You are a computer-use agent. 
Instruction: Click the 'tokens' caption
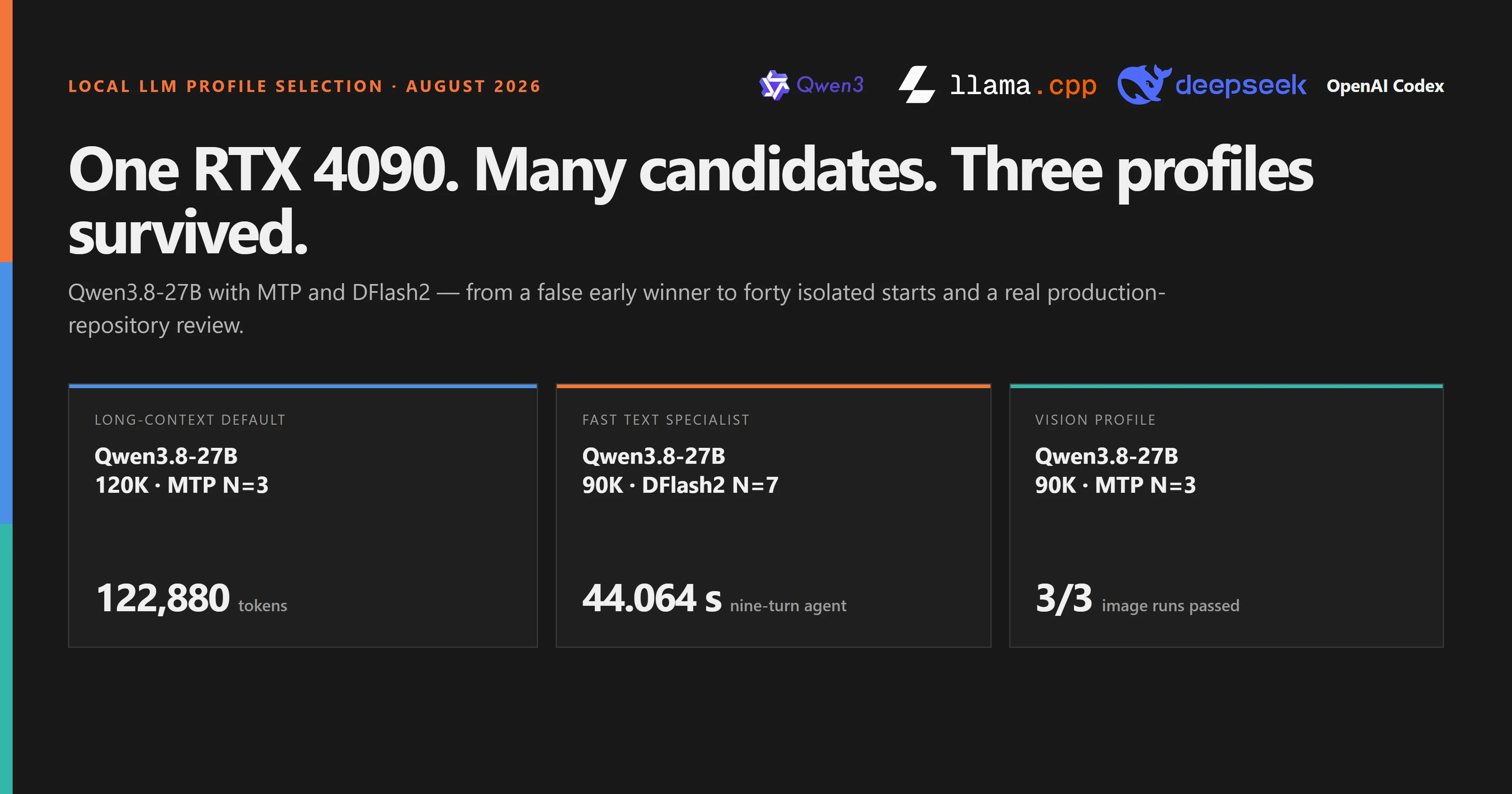tap(262, 605)
